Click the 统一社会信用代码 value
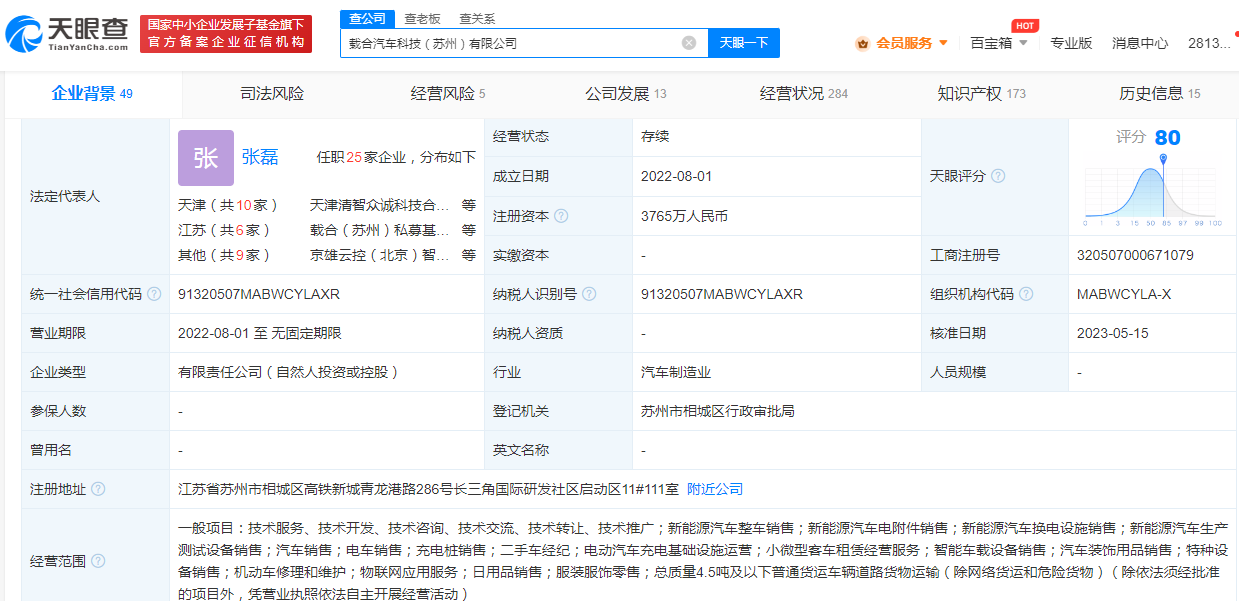This screenshot has width=1239, height=601. click(x=259, y=294)
